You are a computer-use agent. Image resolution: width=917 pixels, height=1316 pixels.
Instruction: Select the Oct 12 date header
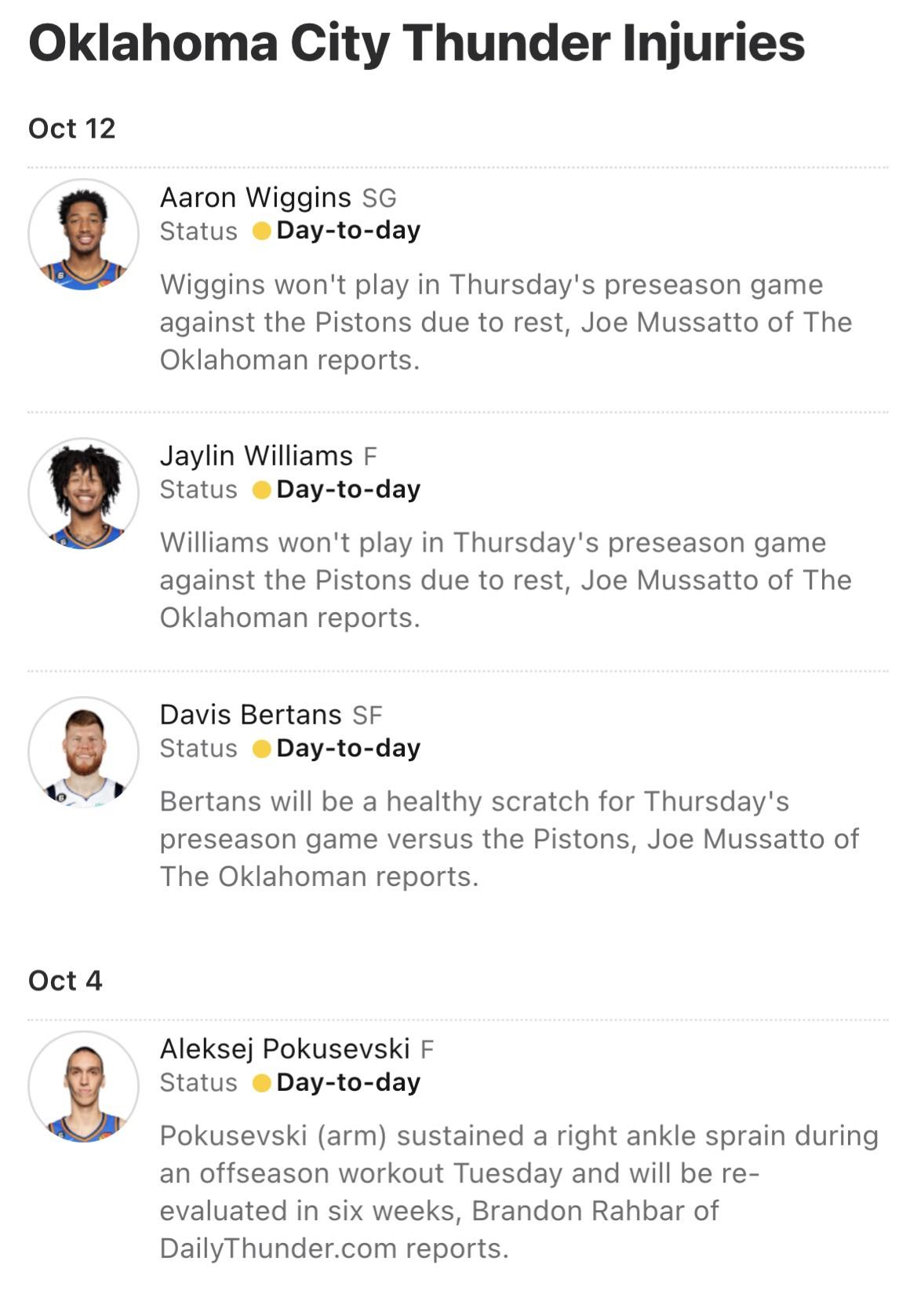pyautogui.click(x=71, y=129)
